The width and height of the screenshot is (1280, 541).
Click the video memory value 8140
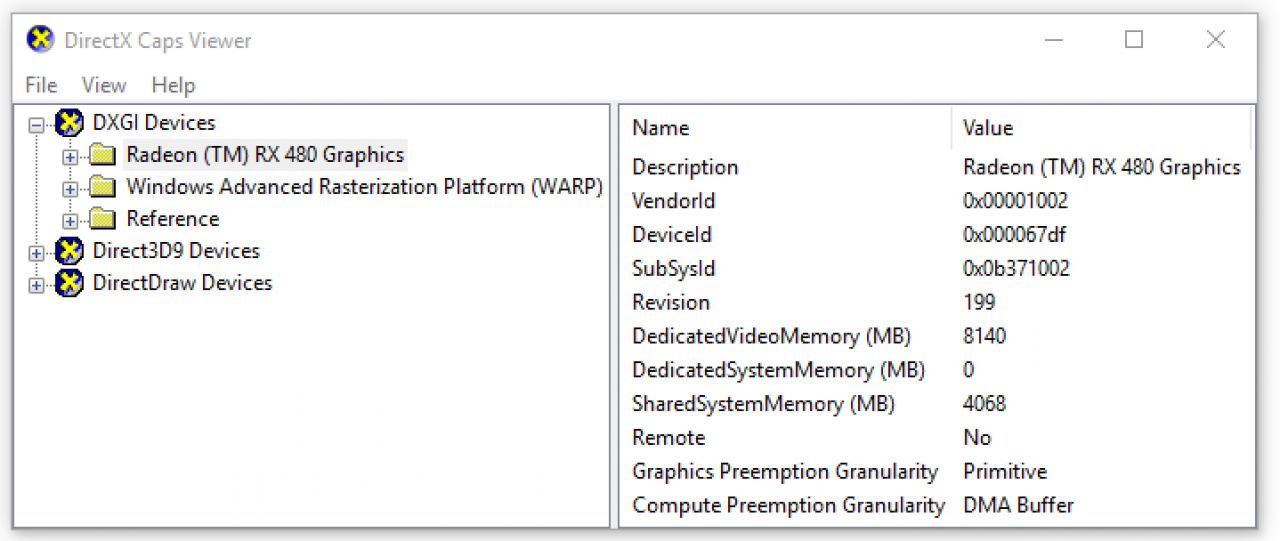tap(984, 336)
